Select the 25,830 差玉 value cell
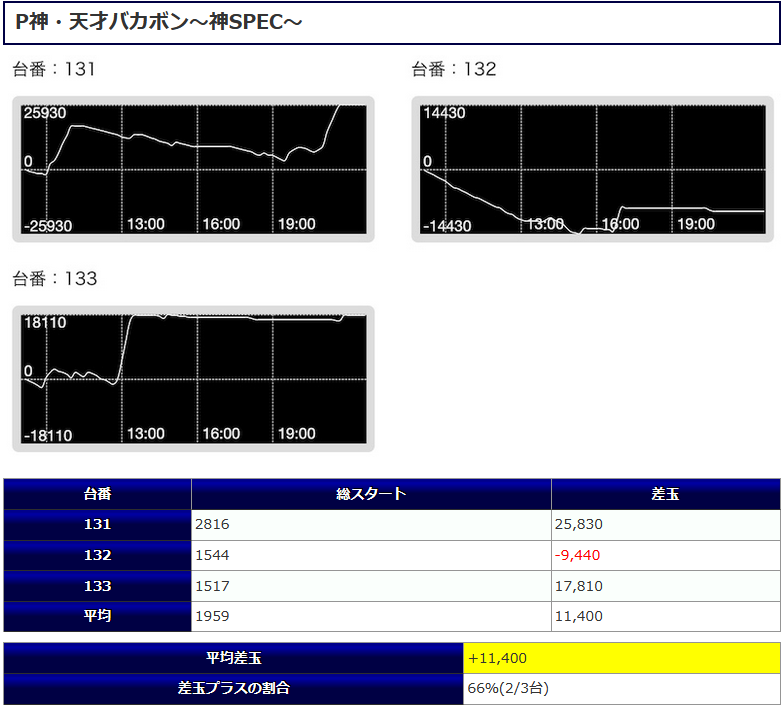Viewport: 784px width, 706px height. (x=578, y=524)
